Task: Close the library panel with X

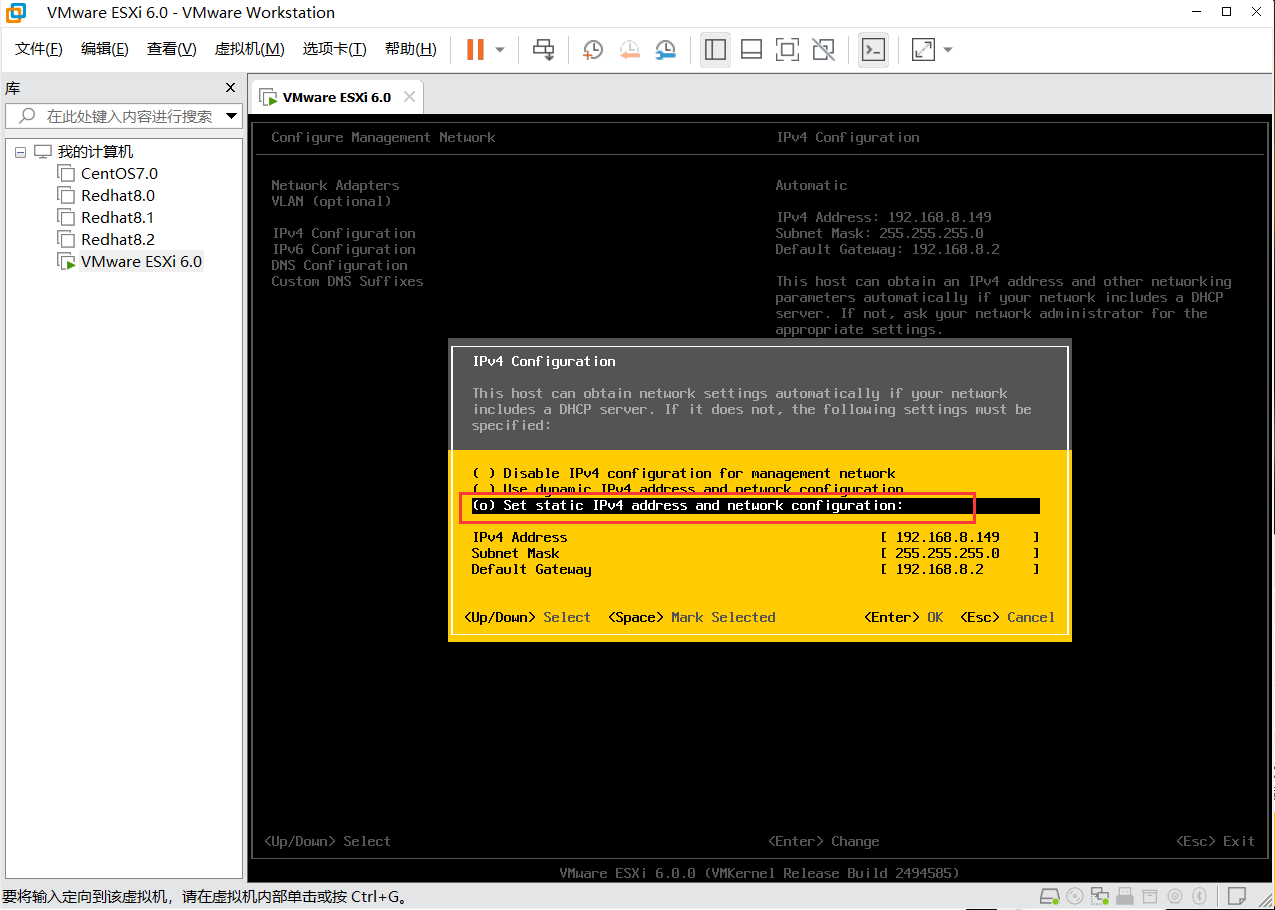Action: pos(230,88)
